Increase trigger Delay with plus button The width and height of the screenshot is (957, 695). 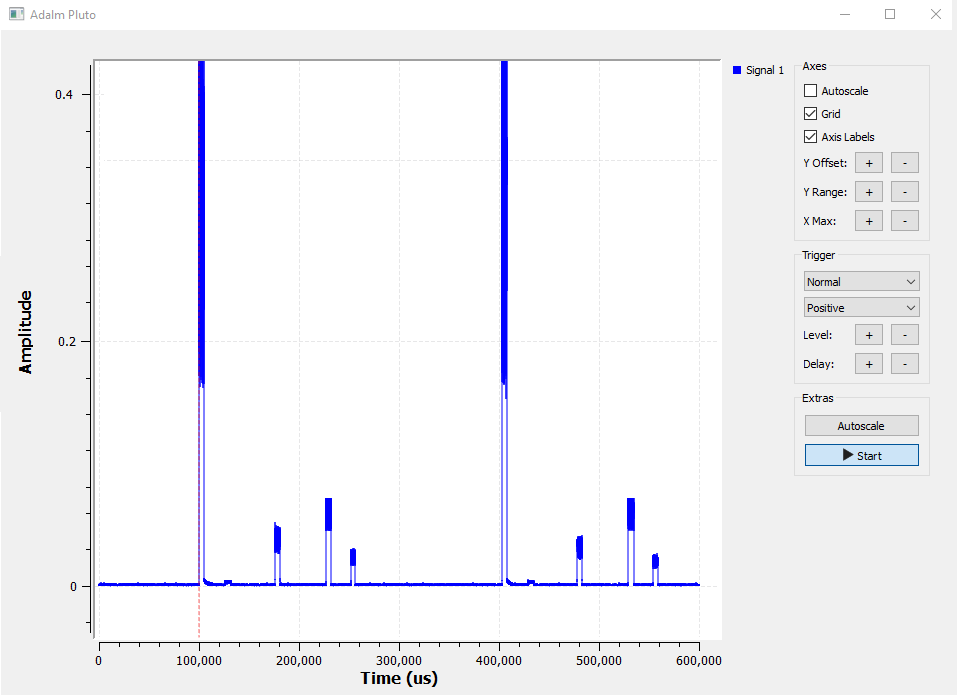point(868,364)
